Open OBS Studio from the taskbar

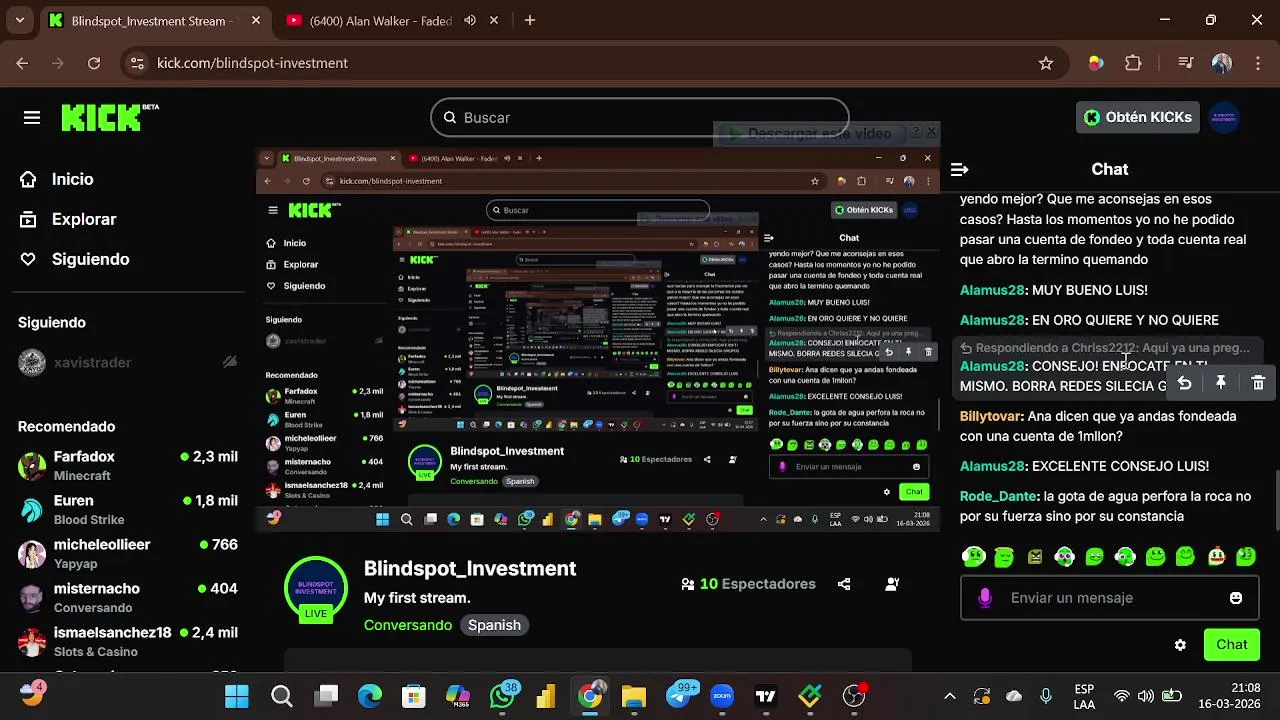tap(854, 696)
